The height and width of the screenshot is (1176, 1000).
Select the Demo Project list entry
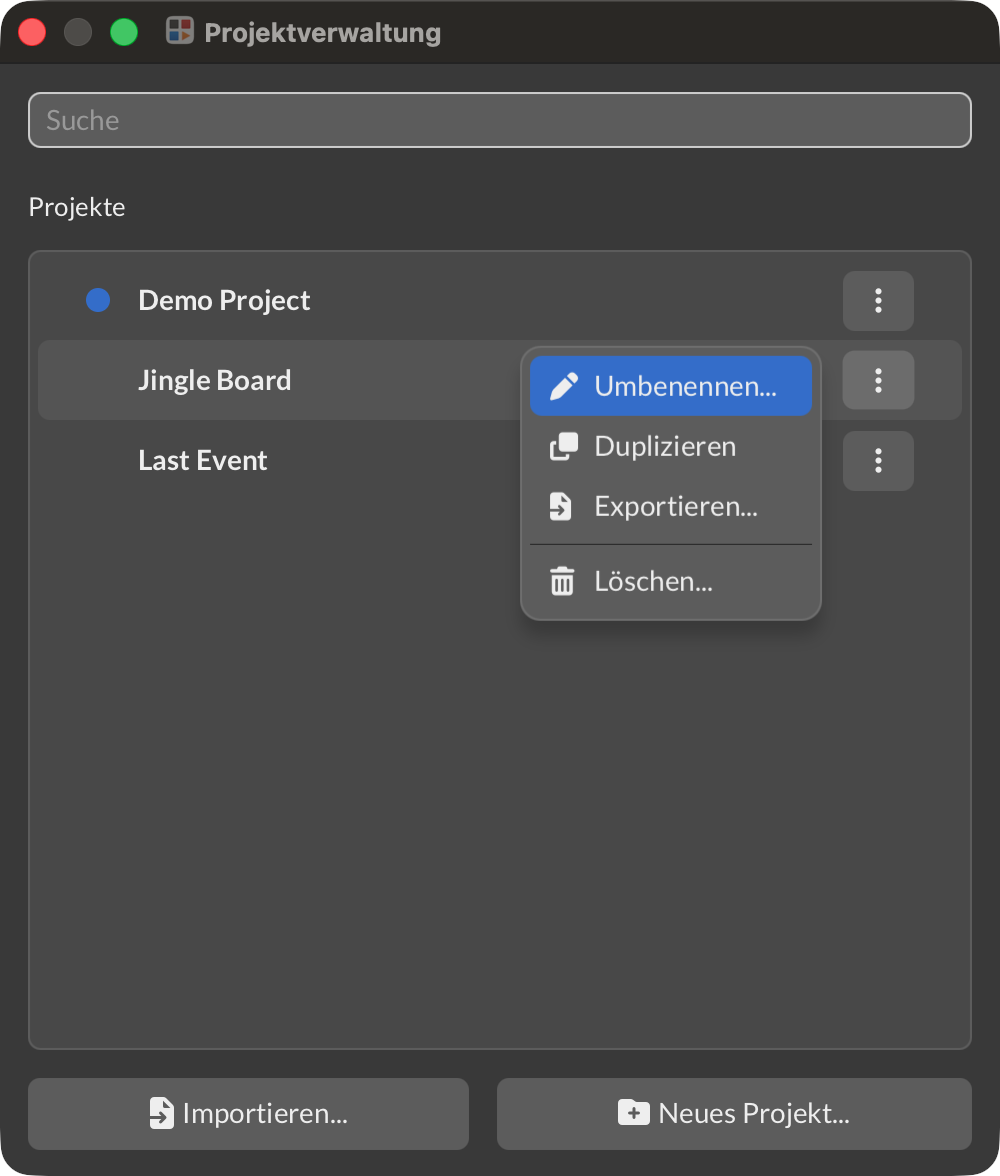click(500, 300)
